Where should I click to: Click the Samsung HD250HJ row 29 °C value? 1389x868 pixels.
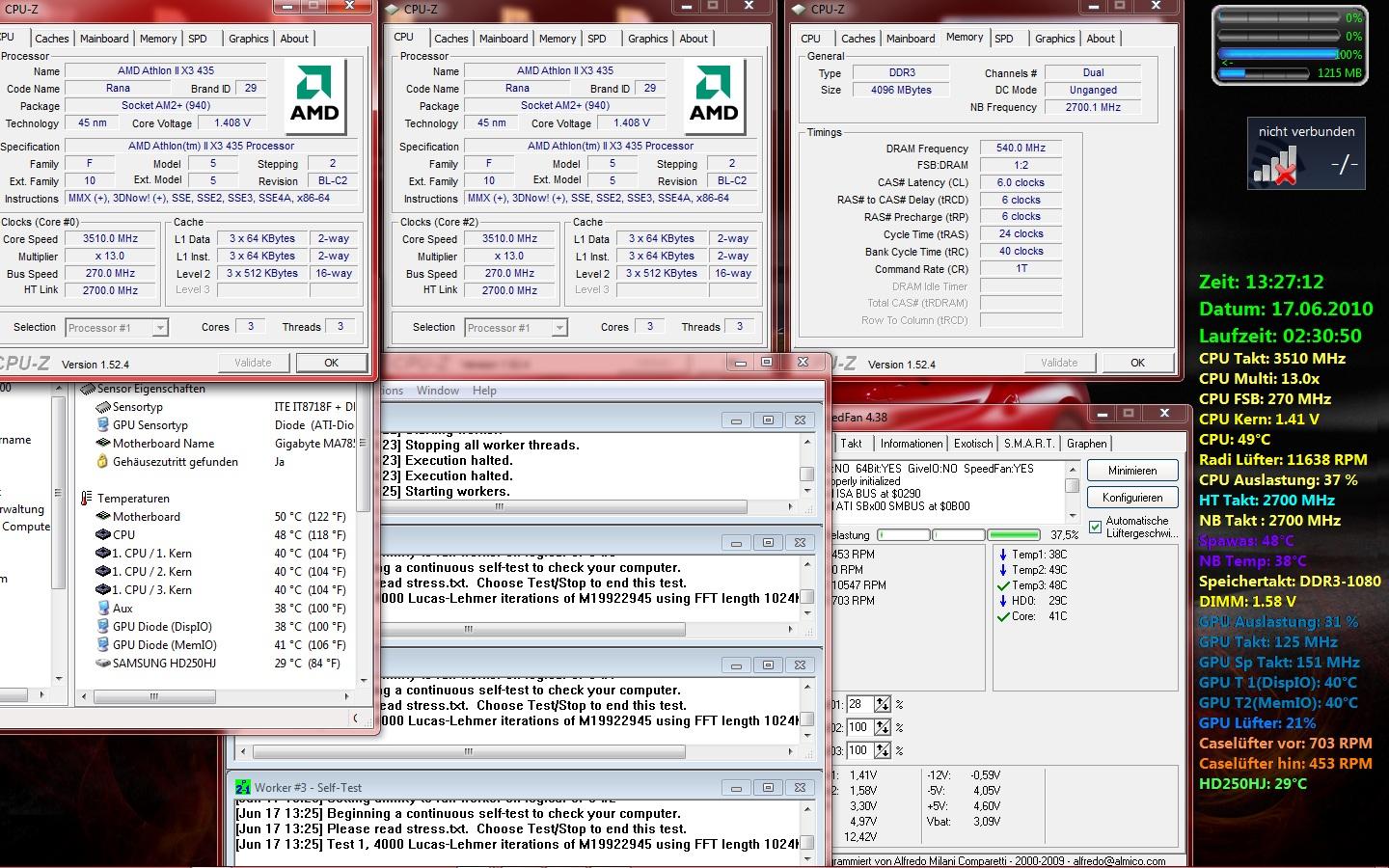(x=308, y=664)
